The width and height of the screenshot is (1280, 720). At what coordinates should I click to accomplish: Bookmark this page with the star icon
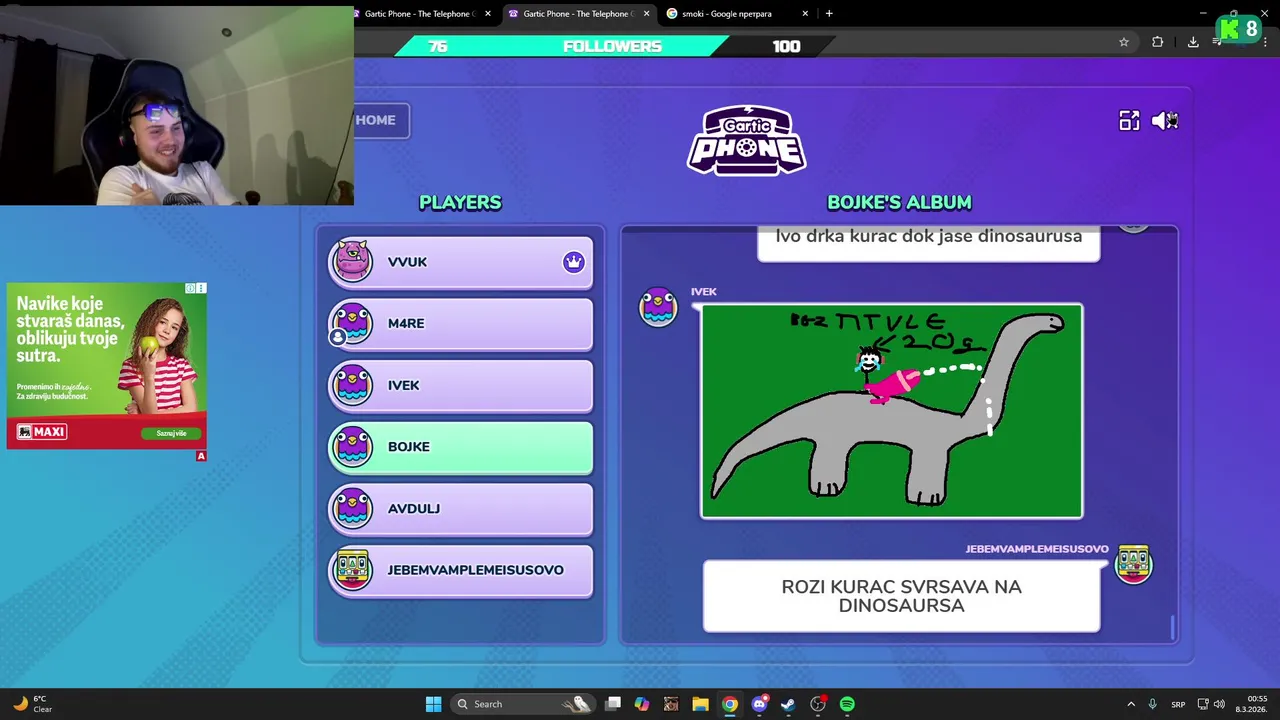[1124, 42]
